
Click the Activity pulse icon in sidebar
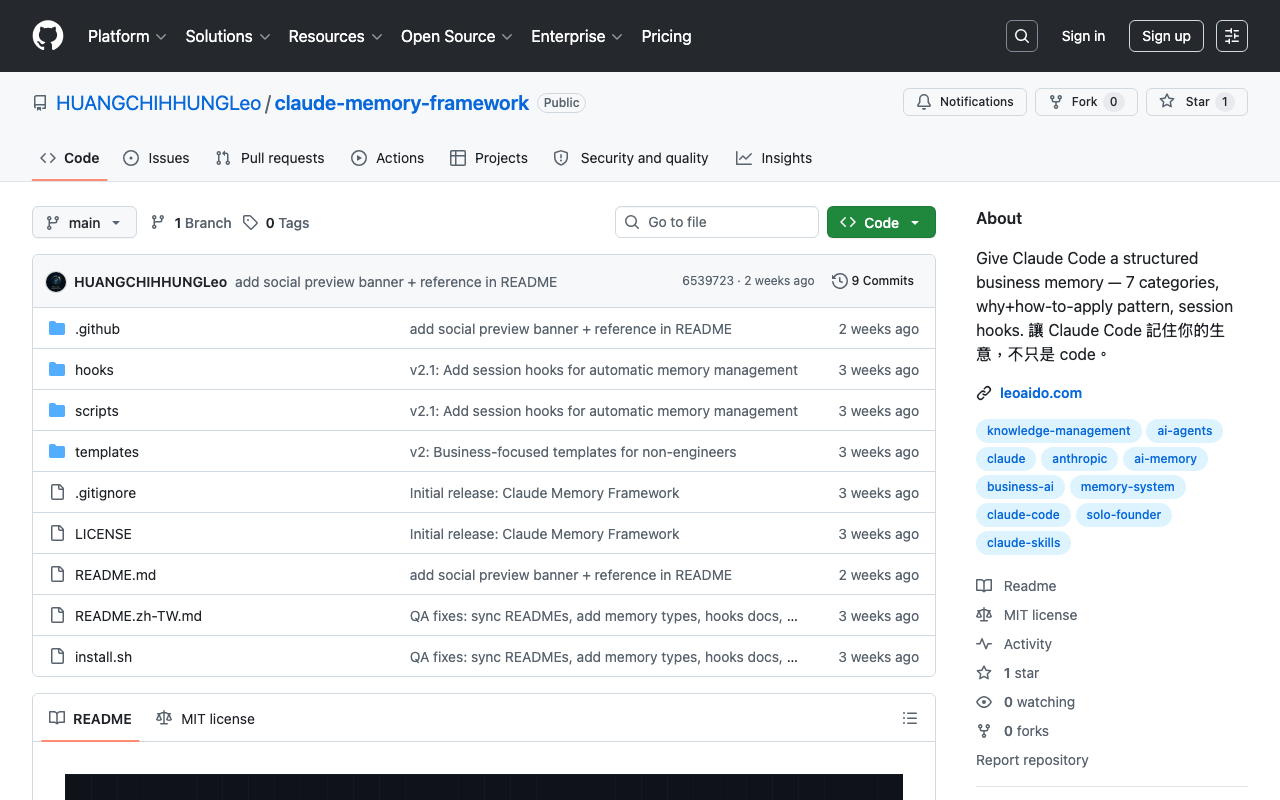(985, 643)
